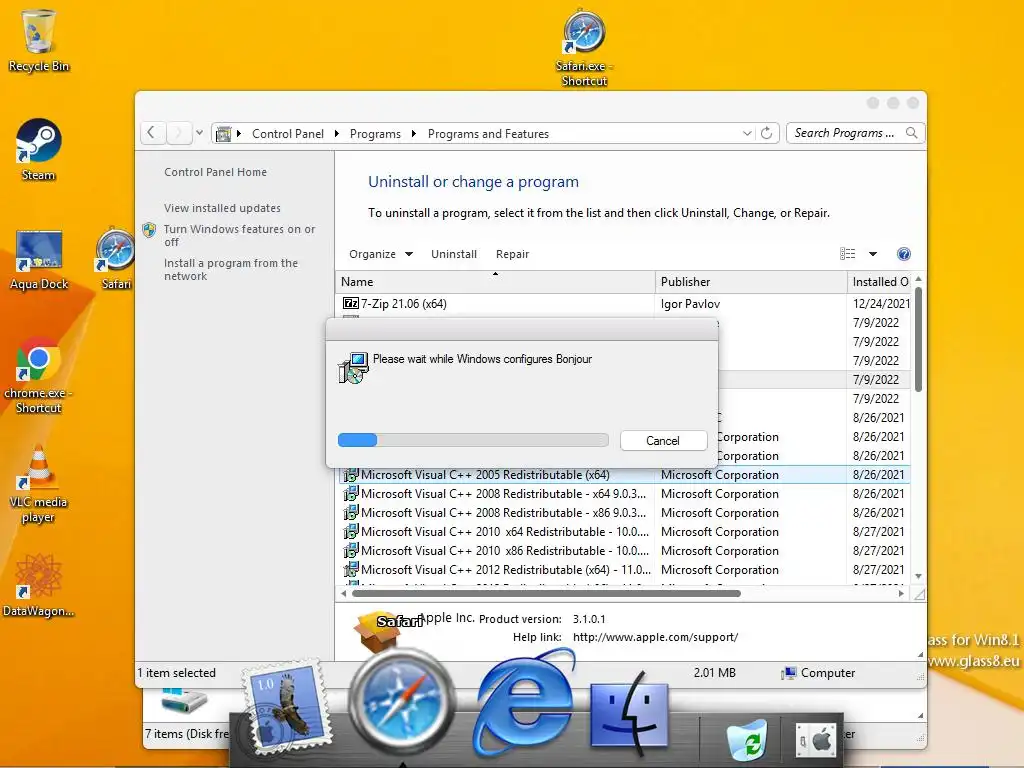The height and width of the screenshot is (768, 1024).
Task: Open the Apple system preferences dock icon
Action: (816, 741)
